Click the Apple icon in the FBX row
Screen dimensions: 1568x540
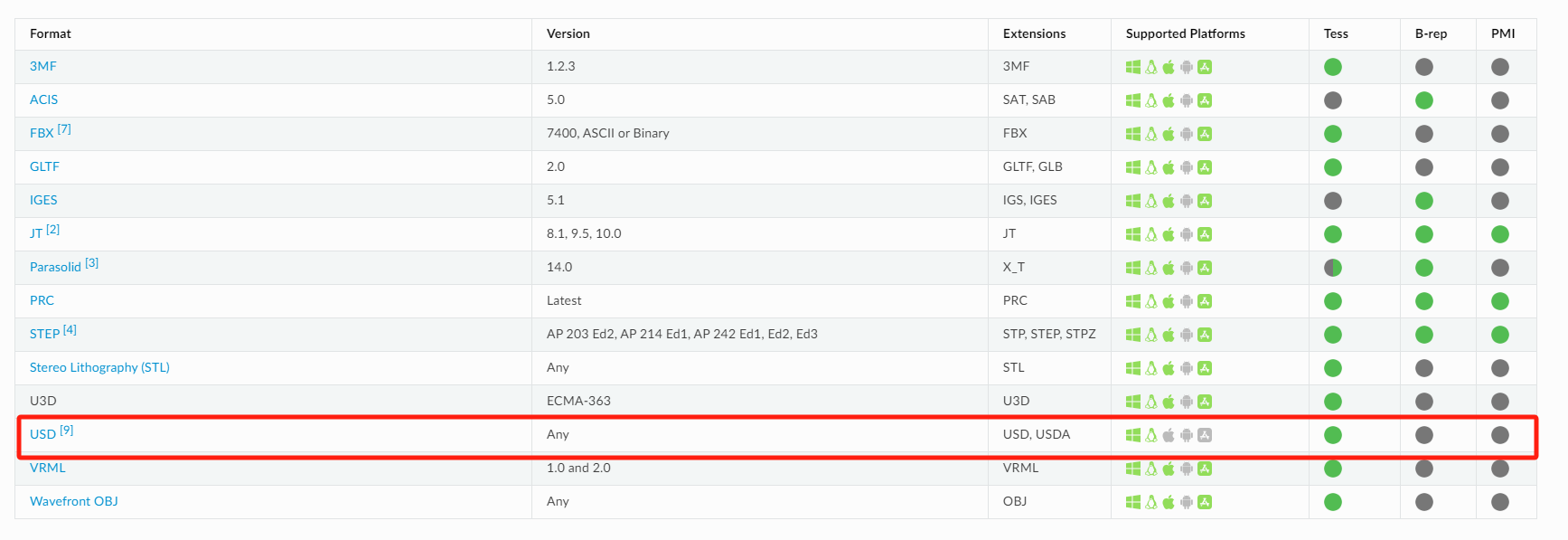click(x=1169, y=134)
